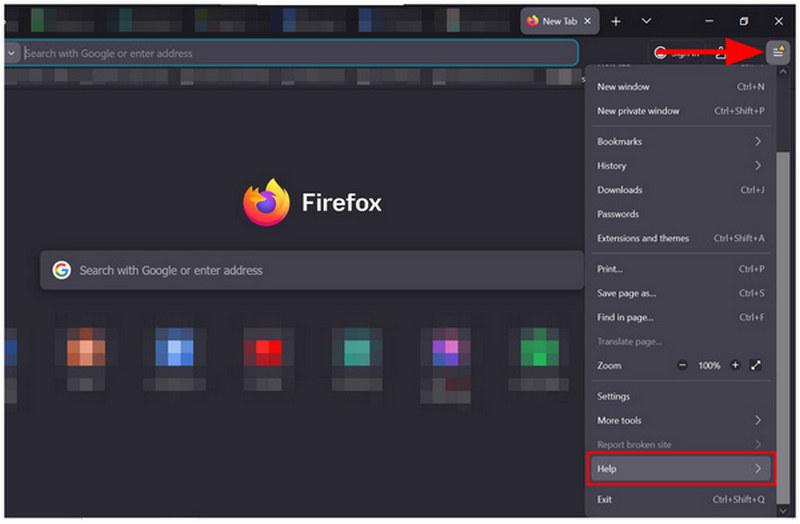
Task: Click the menu panel scrollbar
Action: [x=783, y=327]
